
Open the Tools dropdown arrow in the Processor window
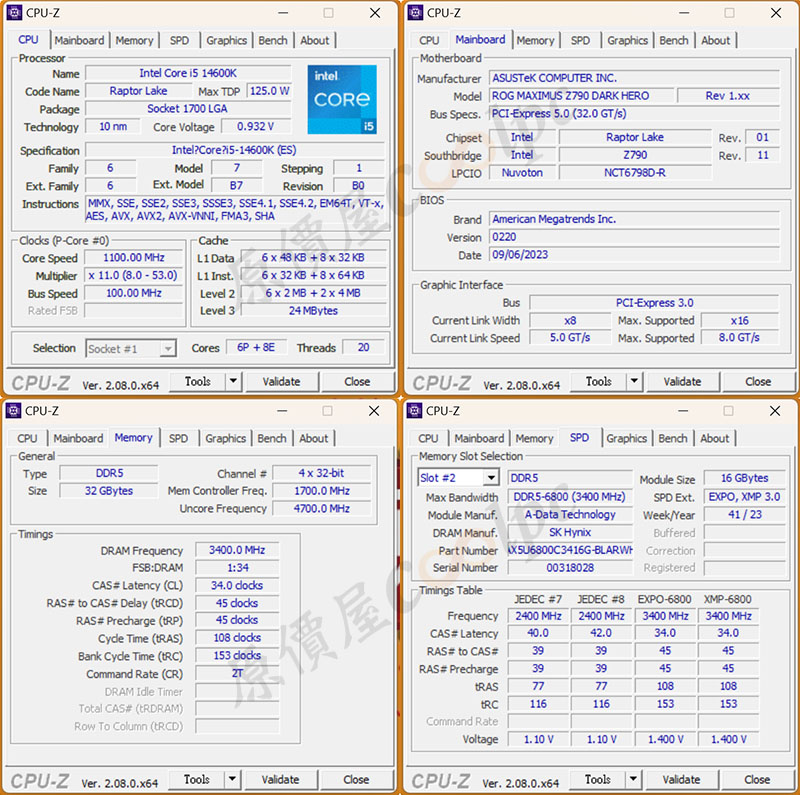coord(233,381)
